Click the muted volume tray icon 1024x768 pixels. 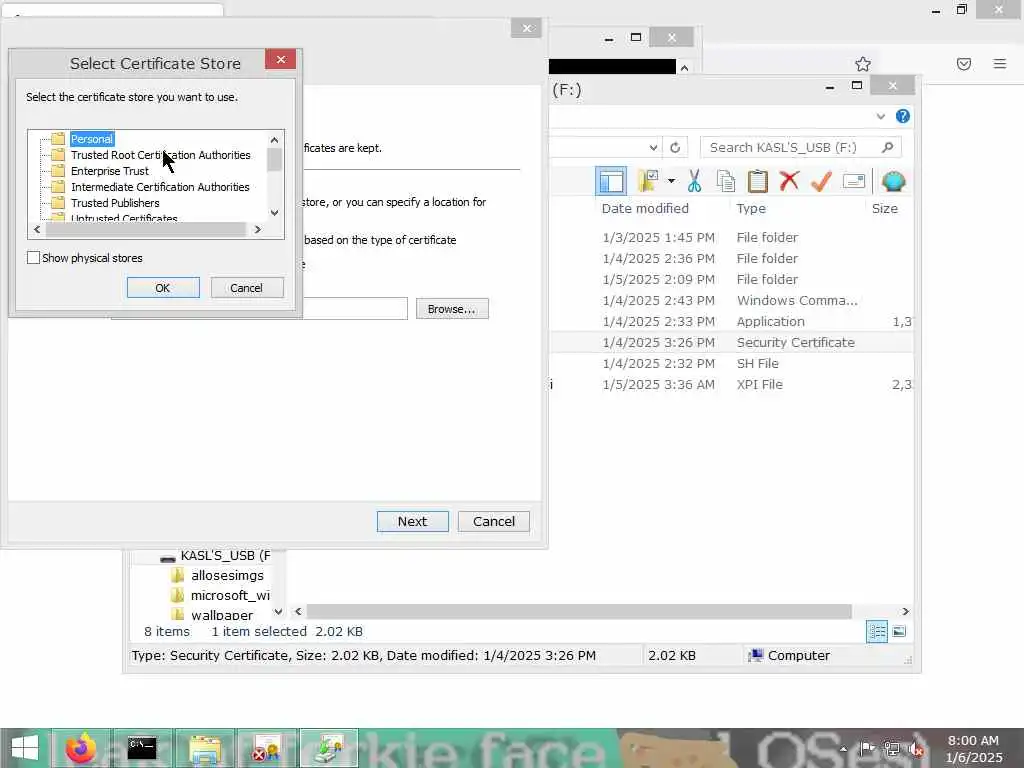tap(916, 748)
